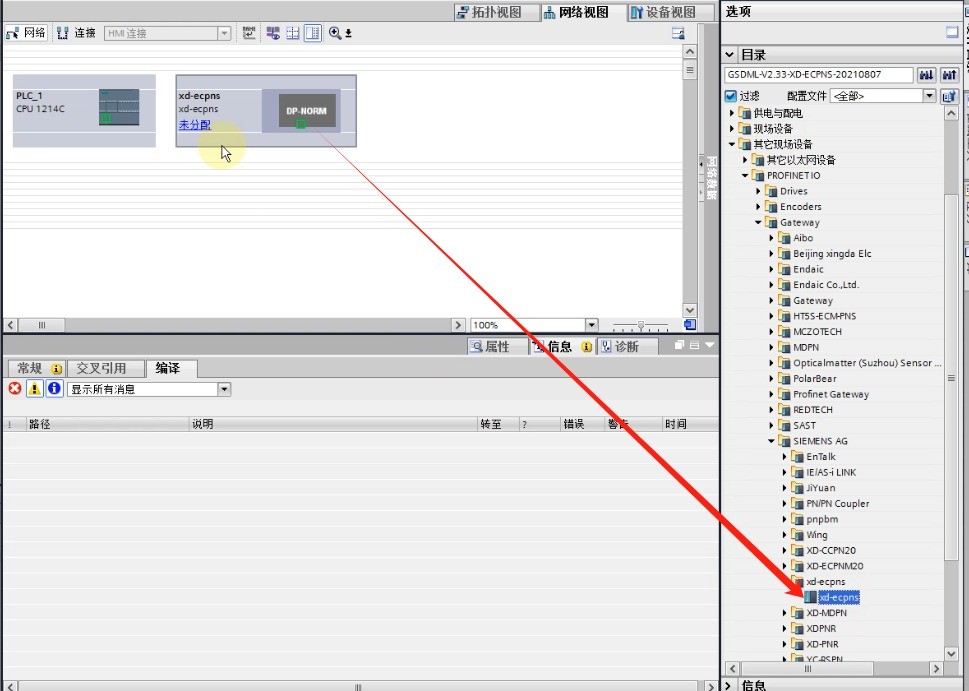This screenshot has width=969, height=691.
Task: Select the PN/PN Coupler folder
Action: 837,504
